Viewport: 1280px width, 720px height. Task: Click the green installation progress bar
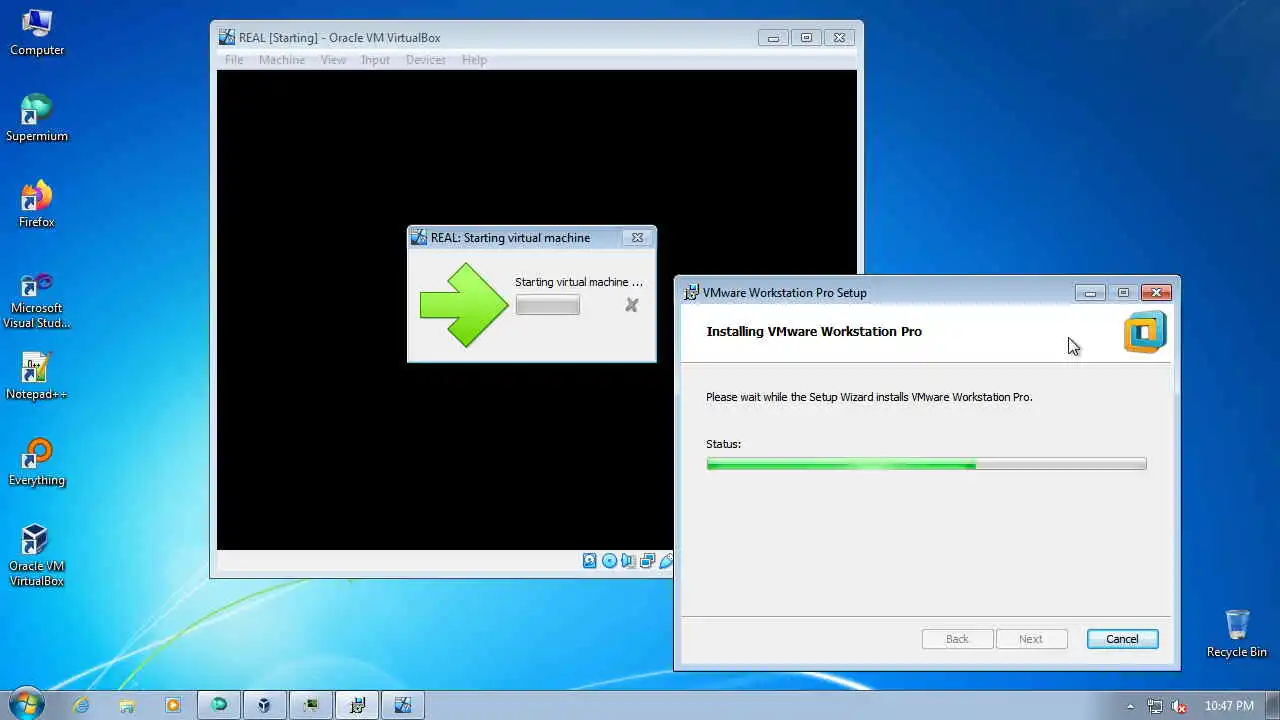926,464
